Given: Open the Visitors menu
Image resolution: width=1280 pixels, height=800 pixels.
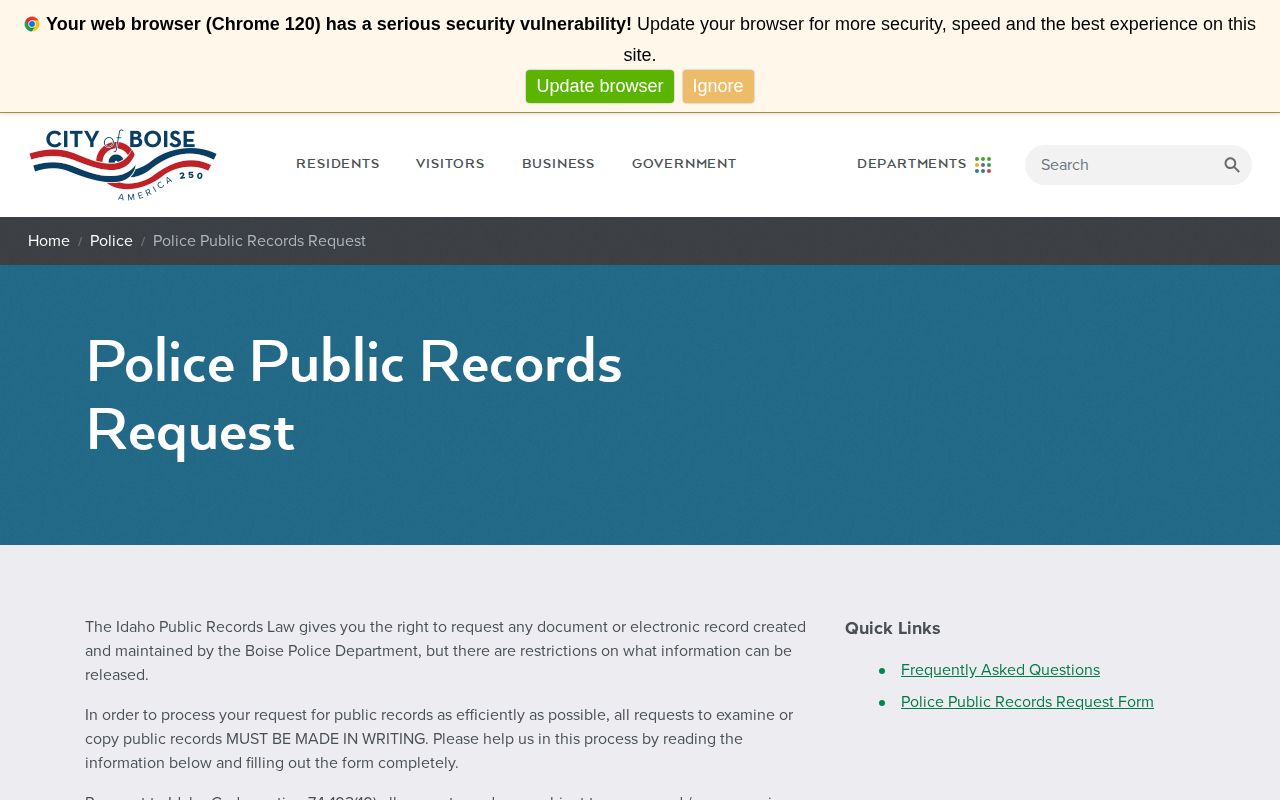Looking at the screenshot, I should point(450,164).
